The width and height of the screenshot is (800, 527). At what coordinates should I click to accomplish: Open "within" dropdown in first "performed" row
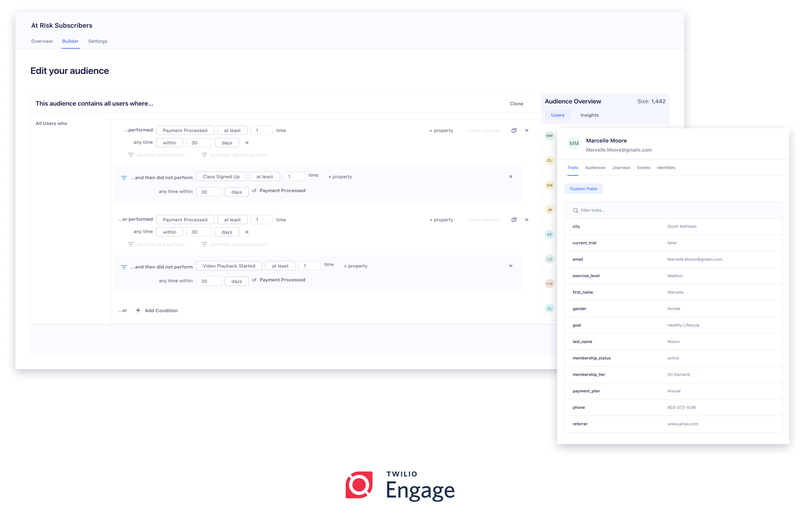pos(169,143)
